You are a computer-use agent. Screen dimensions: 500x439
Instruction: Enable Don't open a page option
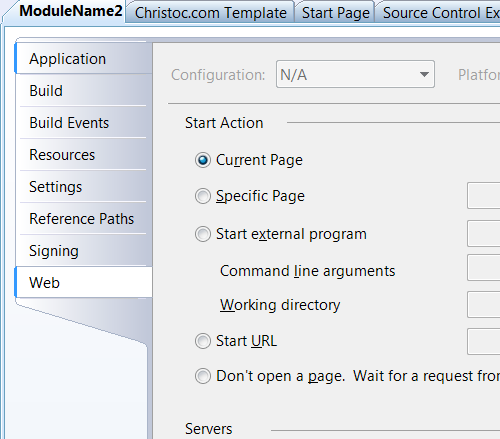pos(203,376)
